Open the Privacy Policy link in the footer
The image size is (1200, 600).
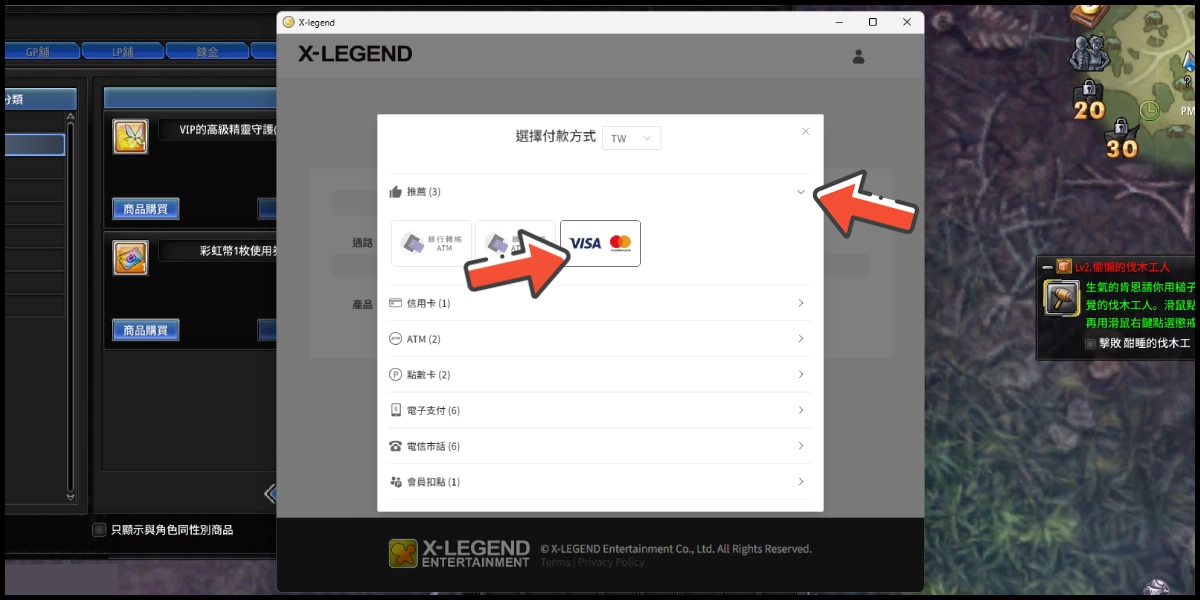611,562
